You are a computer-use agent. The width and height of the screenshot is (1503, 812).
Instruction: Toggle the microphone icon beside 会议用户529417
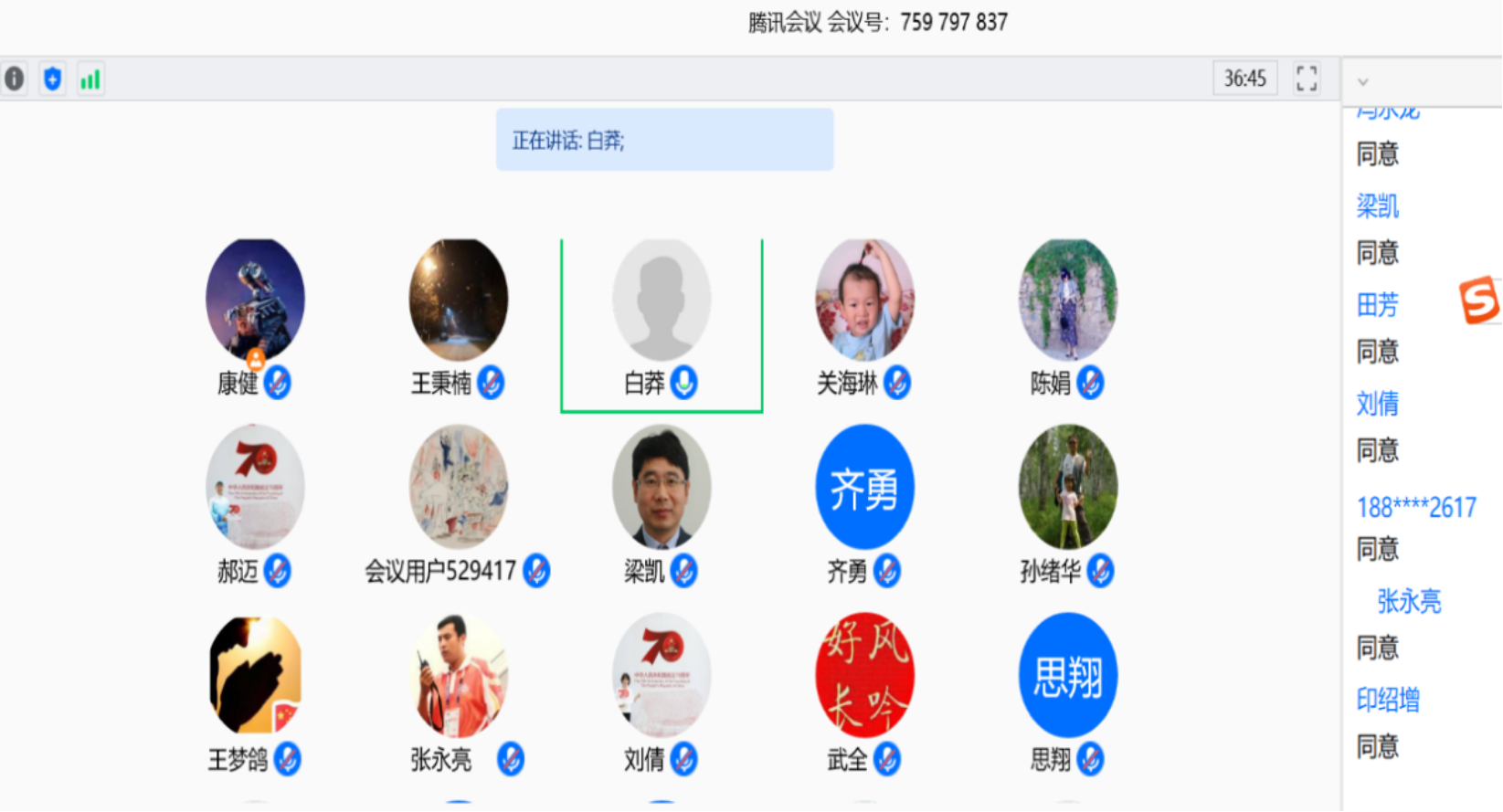tap(536, 571)
